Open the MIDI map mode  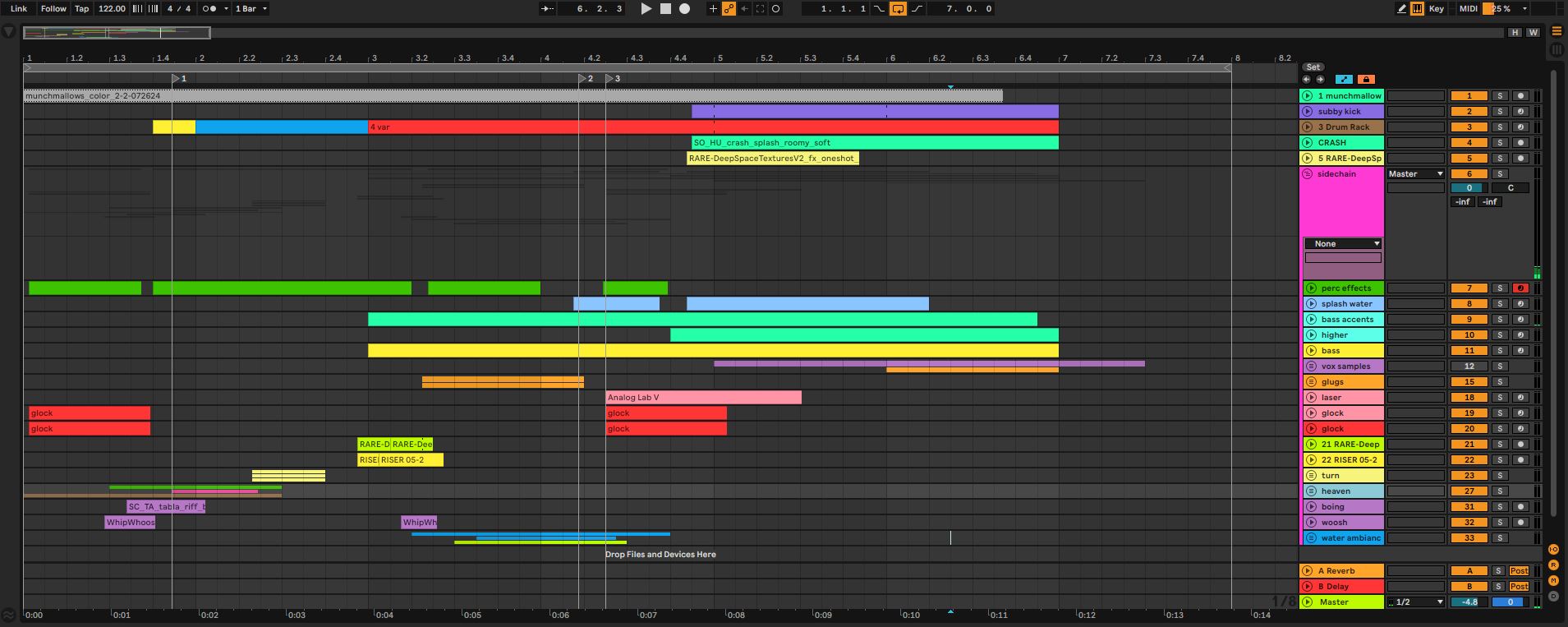pos(1469,9)
